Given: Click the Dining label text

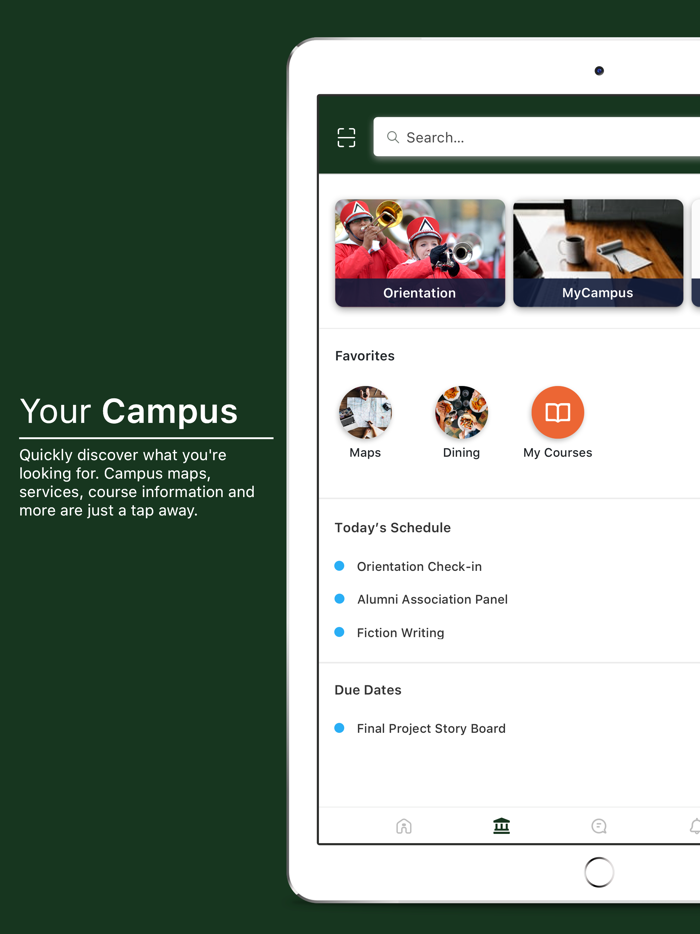Looking at the screenshot, I should (462, 453).
